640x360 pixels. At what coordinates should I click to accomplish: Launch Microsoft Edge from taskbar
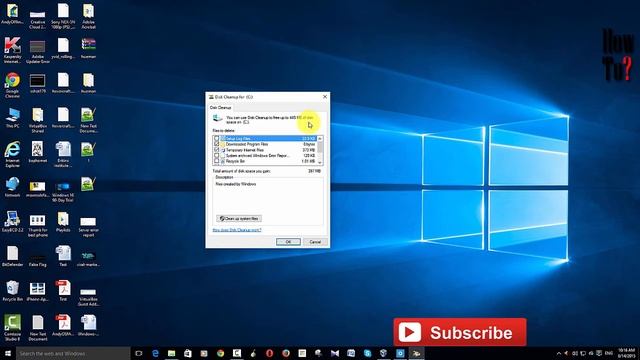tap(155, 353)
